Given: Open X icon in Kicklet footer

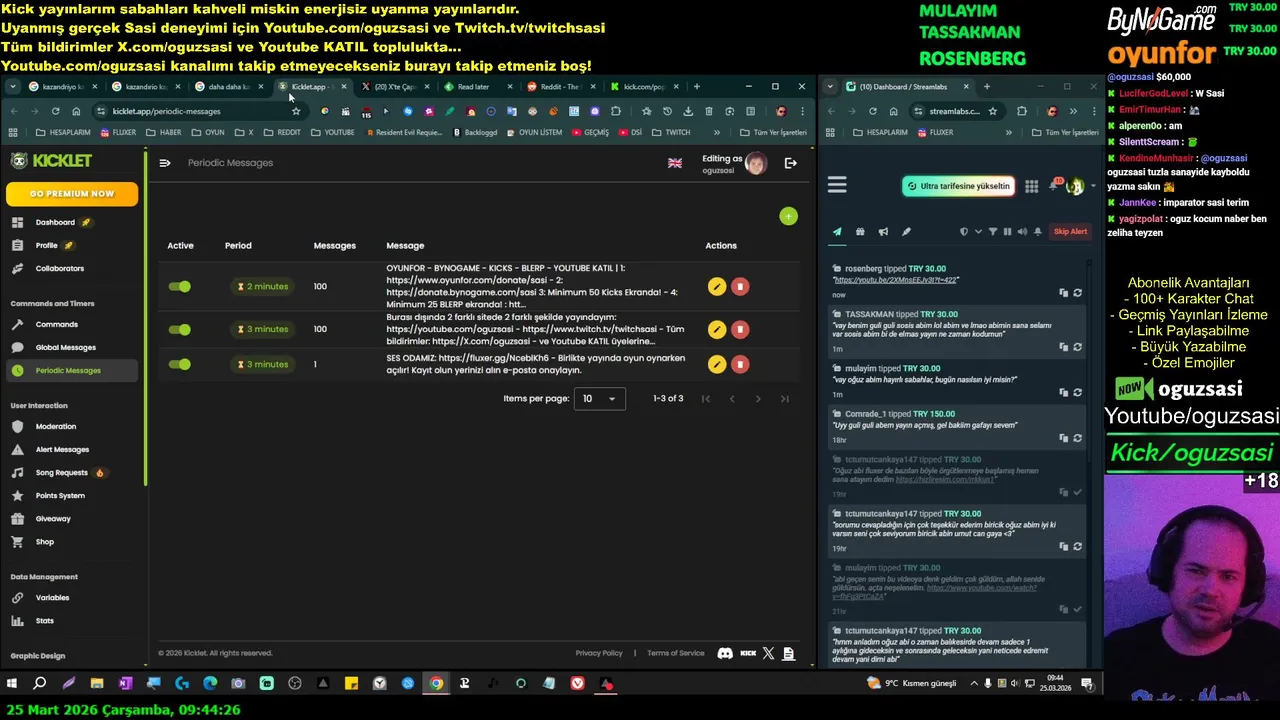Looking at the screenshot, I should coord(768,653).
